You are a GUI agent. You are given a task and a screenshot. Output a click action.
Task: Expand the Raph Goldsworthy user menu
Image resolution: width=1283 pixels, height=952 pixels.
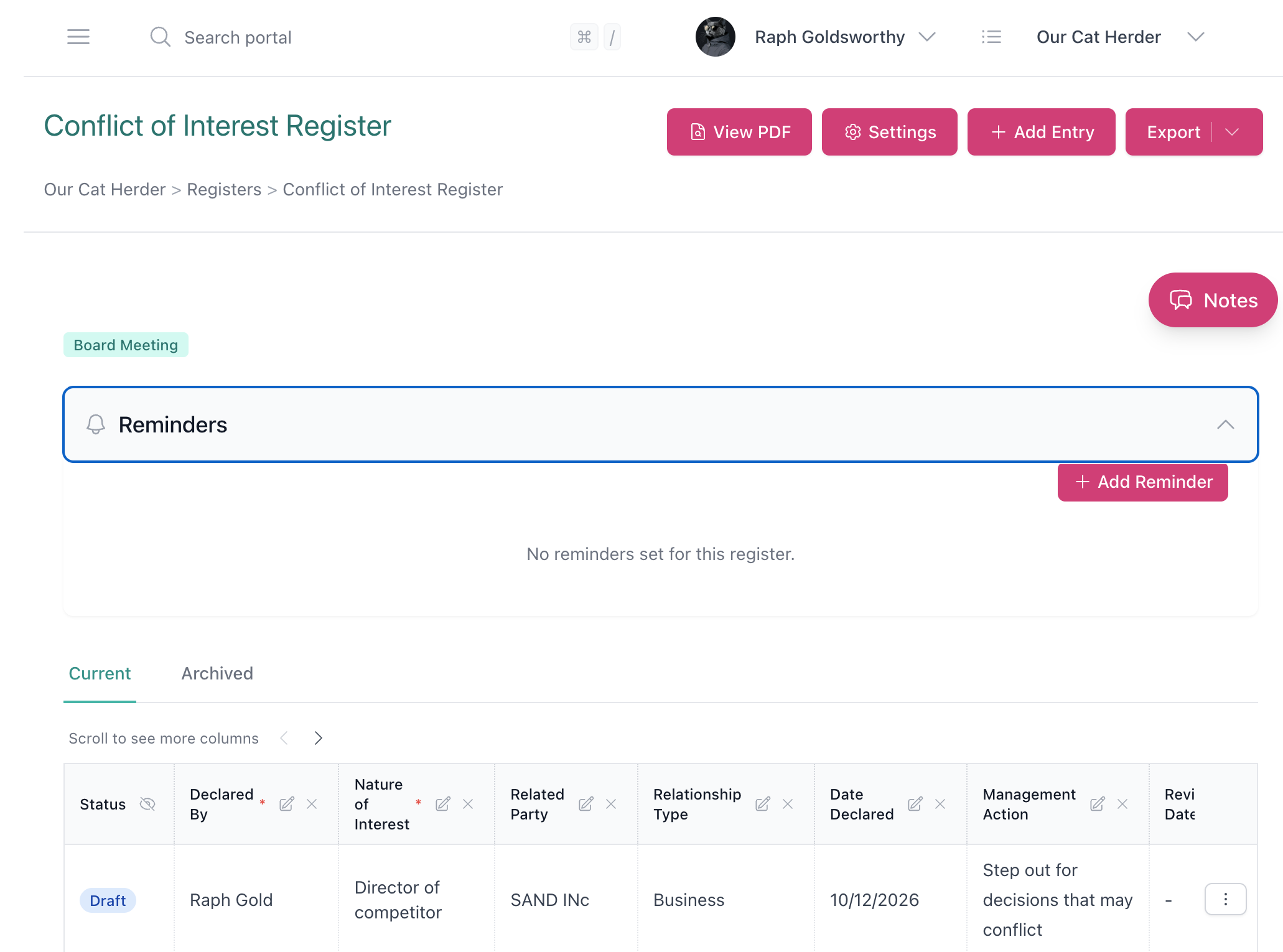tap(927, 37)
